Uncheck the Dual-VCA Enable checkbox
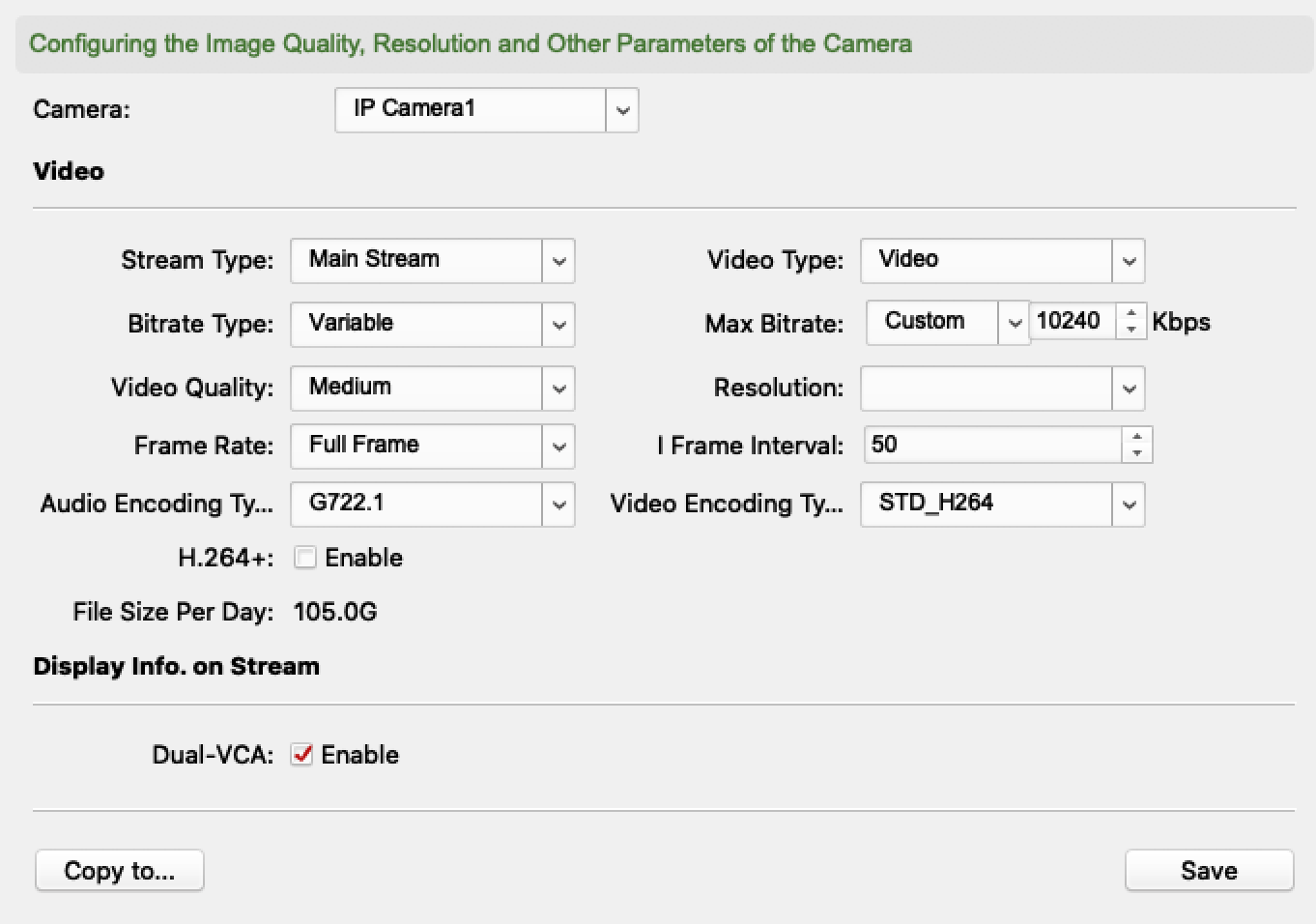 coord(302,755)
